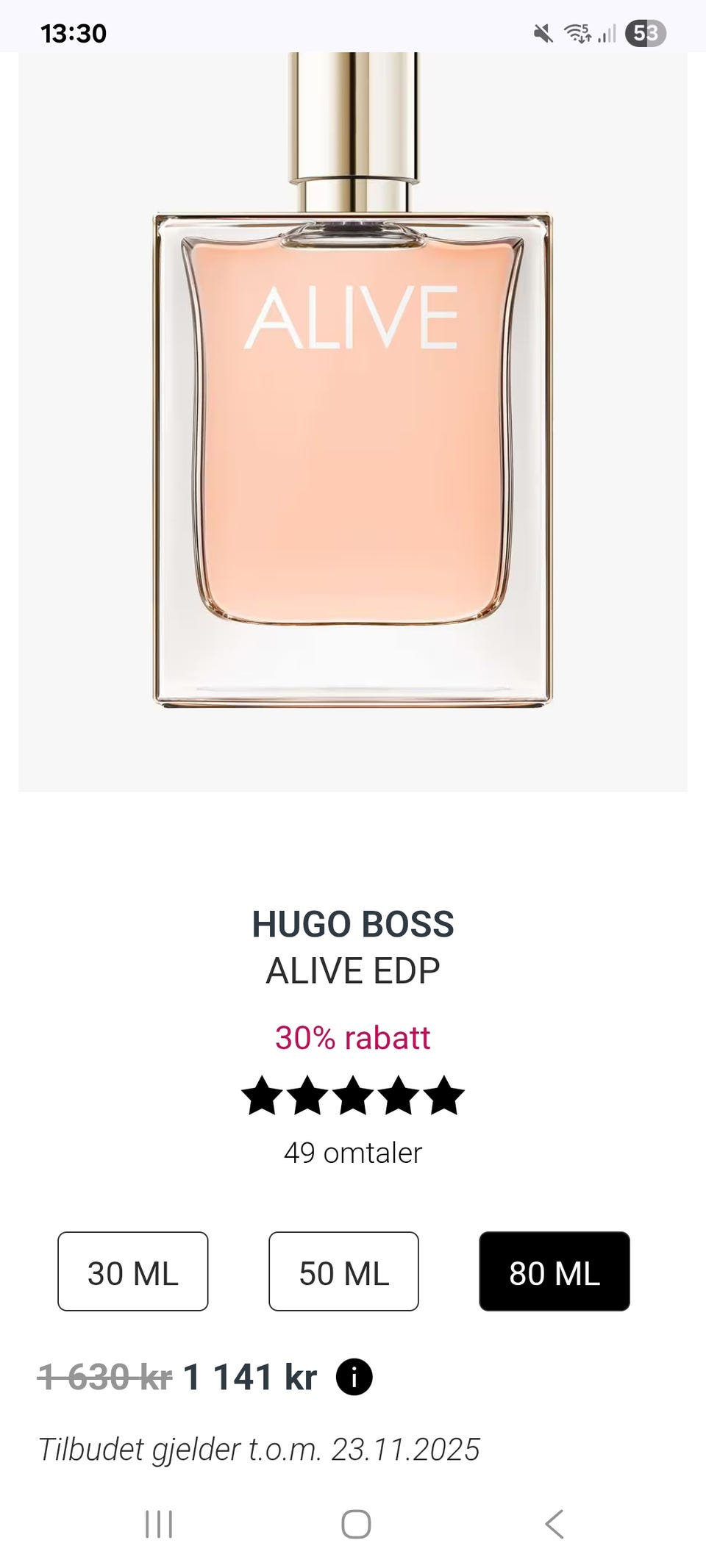Image resolution: width=706 pixels, height=1568 pixels.
Task: Tap the ALIVE EDP product title
Action: (x=353, y=970)
